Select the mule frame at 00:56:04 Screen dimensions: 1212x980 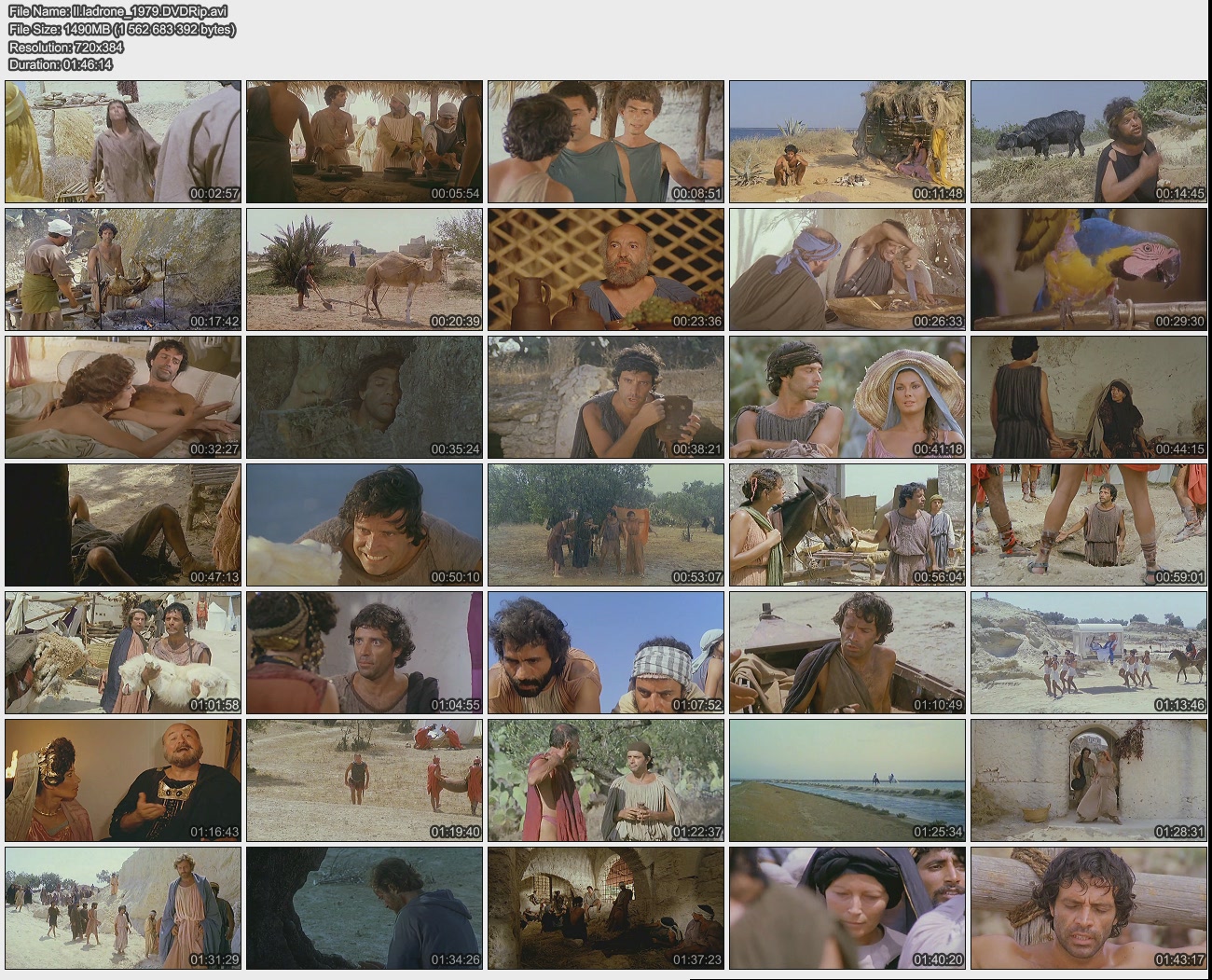click(x=847, y=525)
